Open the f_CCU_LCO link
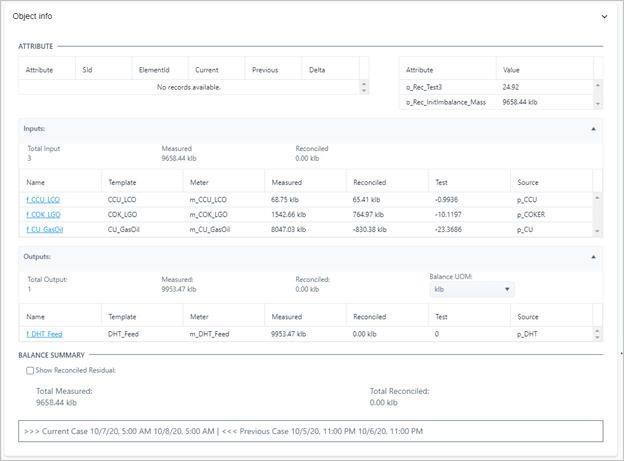 (x=45, y=200)
